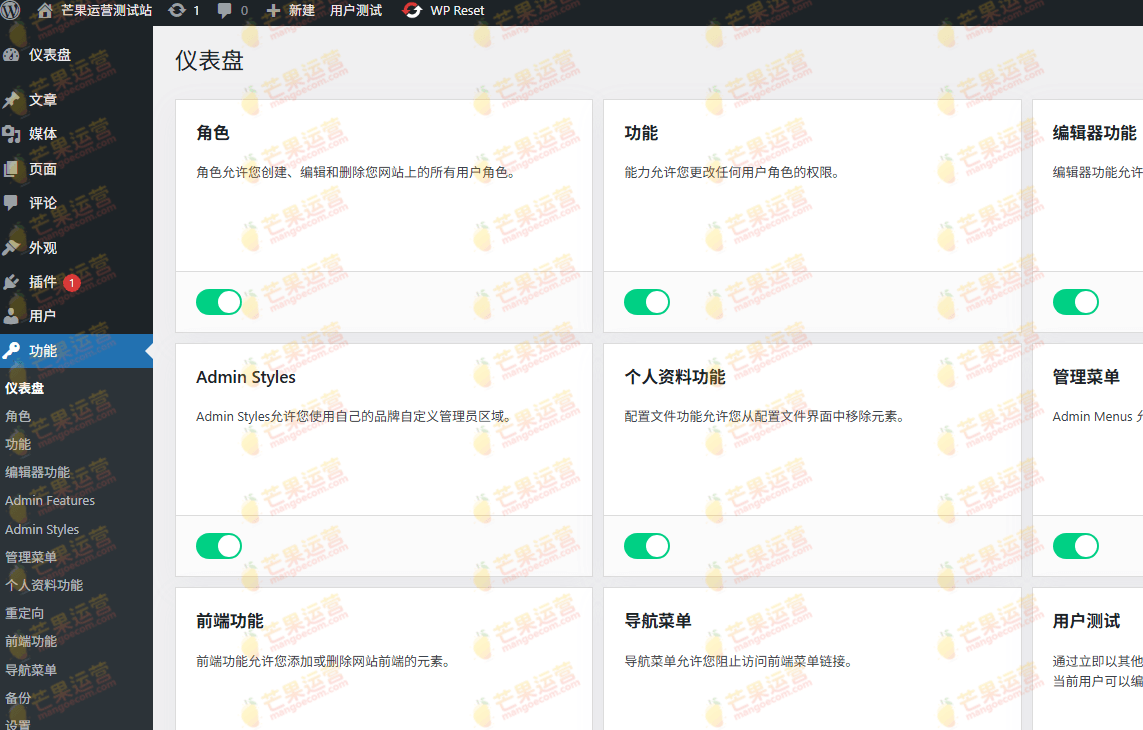
Task: Click the plus icon next to 新建
Action: point(273,11)
